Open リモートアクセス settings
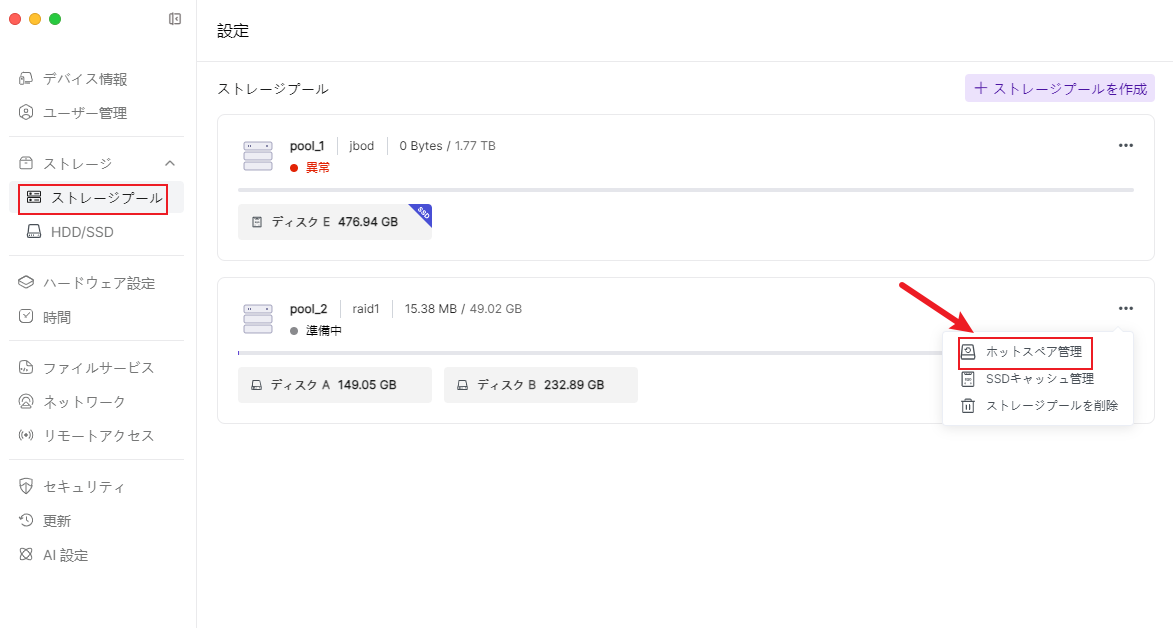Viewport: 1173px width, 628px height. click(98, 436)
